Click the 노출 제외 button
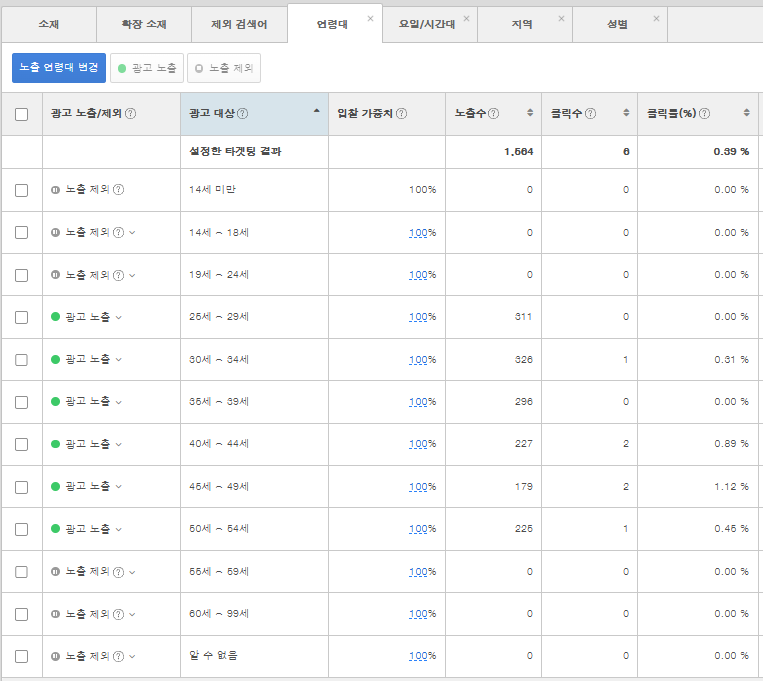 click(x=224, y=68)
